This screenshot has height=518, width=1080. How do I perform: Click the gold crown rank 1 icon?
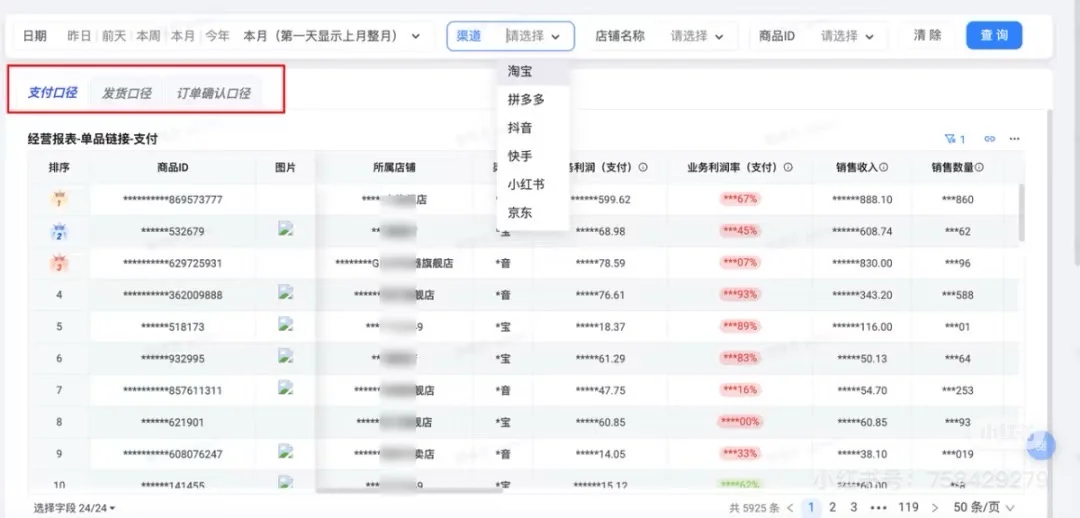click(59, 200)
